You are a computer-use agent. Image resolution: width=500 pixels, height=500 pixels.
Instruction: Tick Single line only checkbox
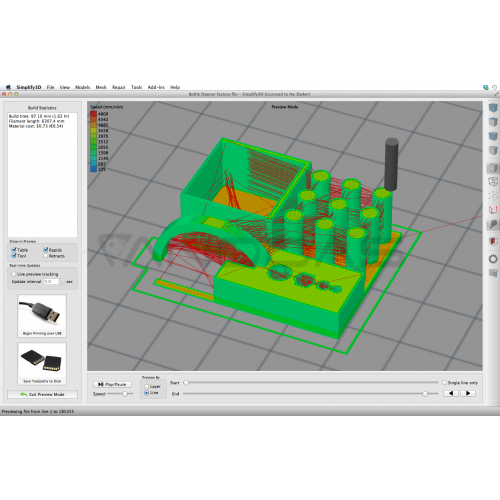444,383
